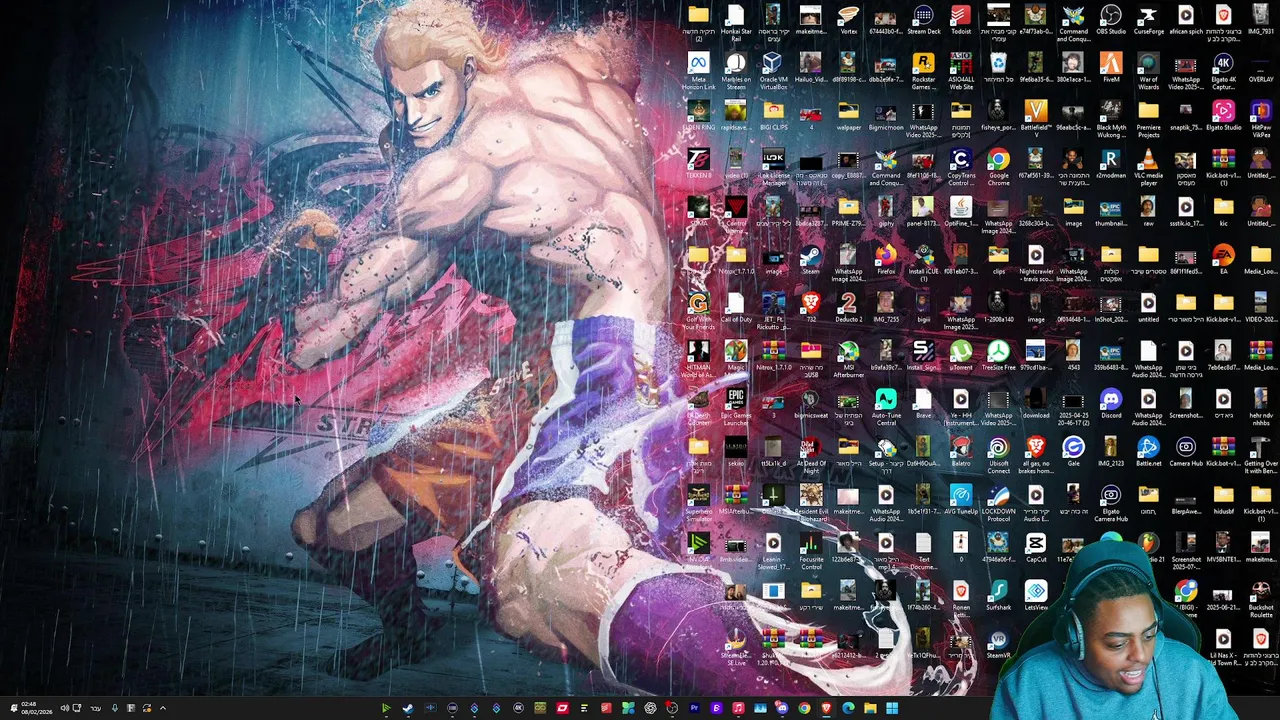The image size is (1280, 720).
Task: Open File Explorer from the taskbar
Action: (x=870, y=708)
